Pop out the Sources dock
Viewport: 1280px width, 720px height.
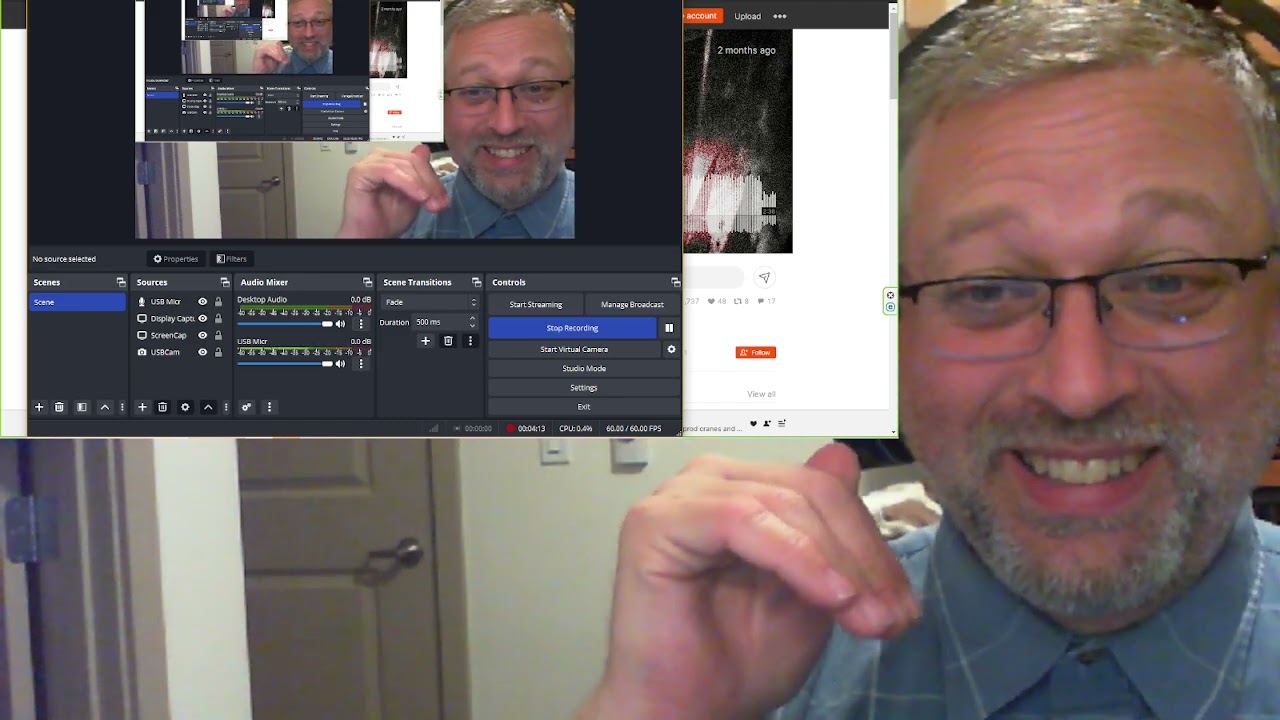coord(224,282)
